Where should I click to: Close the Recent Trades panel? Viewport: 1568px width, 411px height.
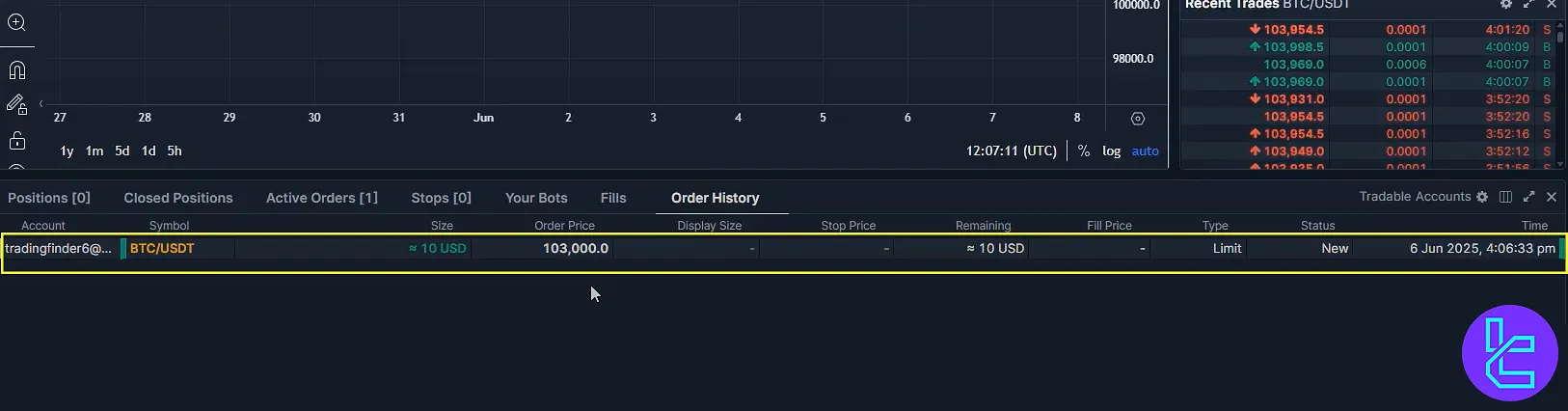tap(1552, 5)
